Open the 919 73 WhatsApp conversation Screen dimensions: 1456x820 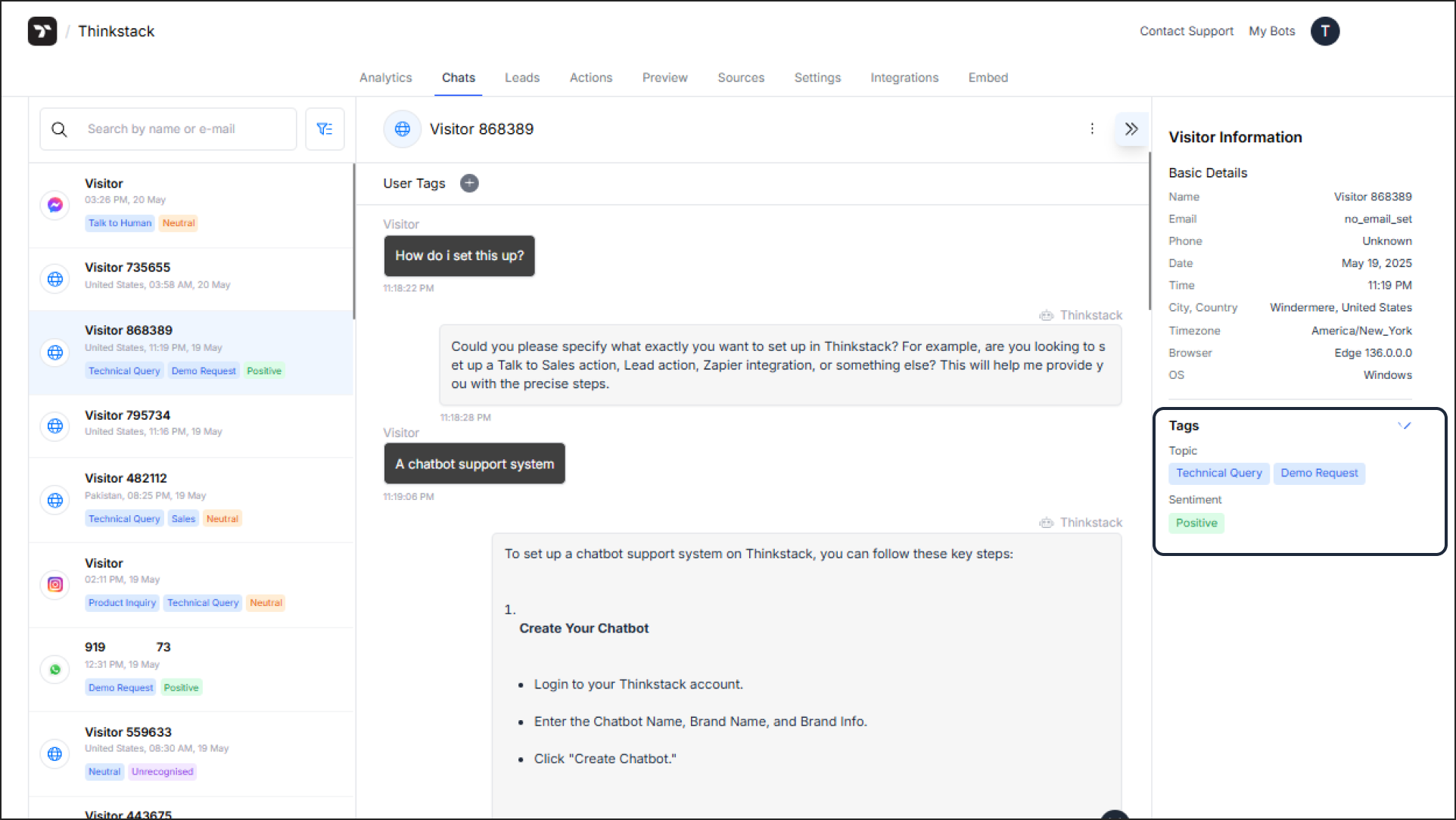point(191,669)
